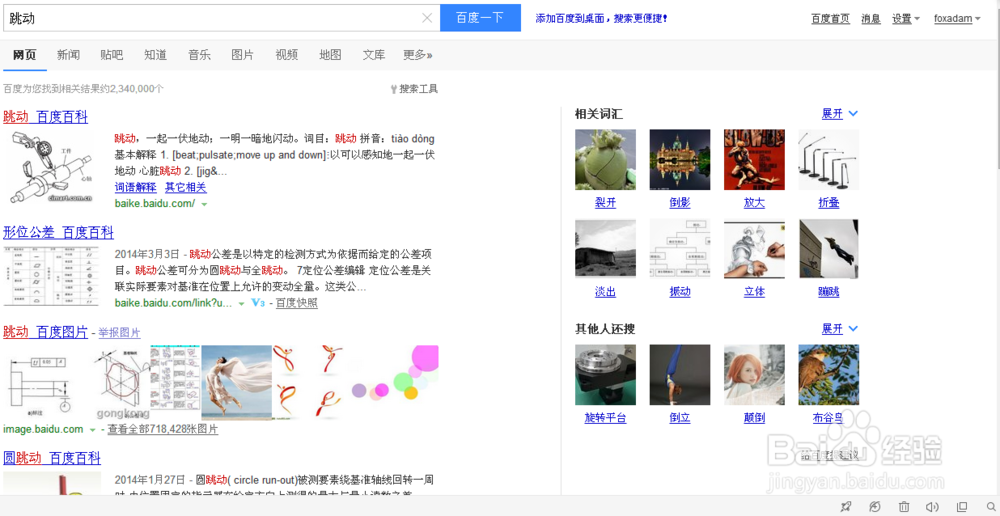
Task: Toggle the browser compatibility mode icon
Action: click(x=876, y=506)
